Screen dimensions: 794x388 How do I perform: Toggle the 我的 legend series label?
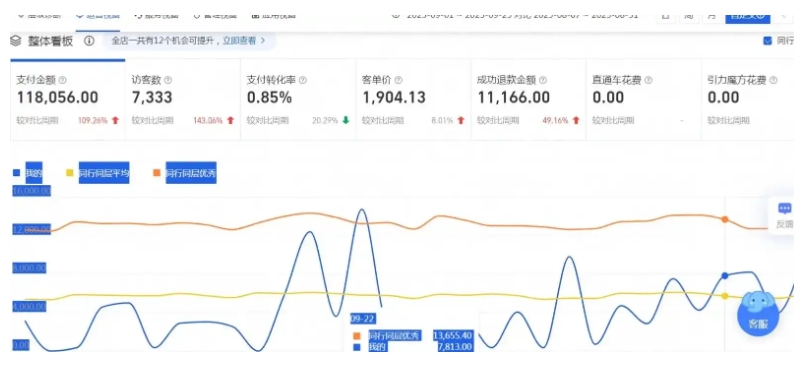click(34, 173)
